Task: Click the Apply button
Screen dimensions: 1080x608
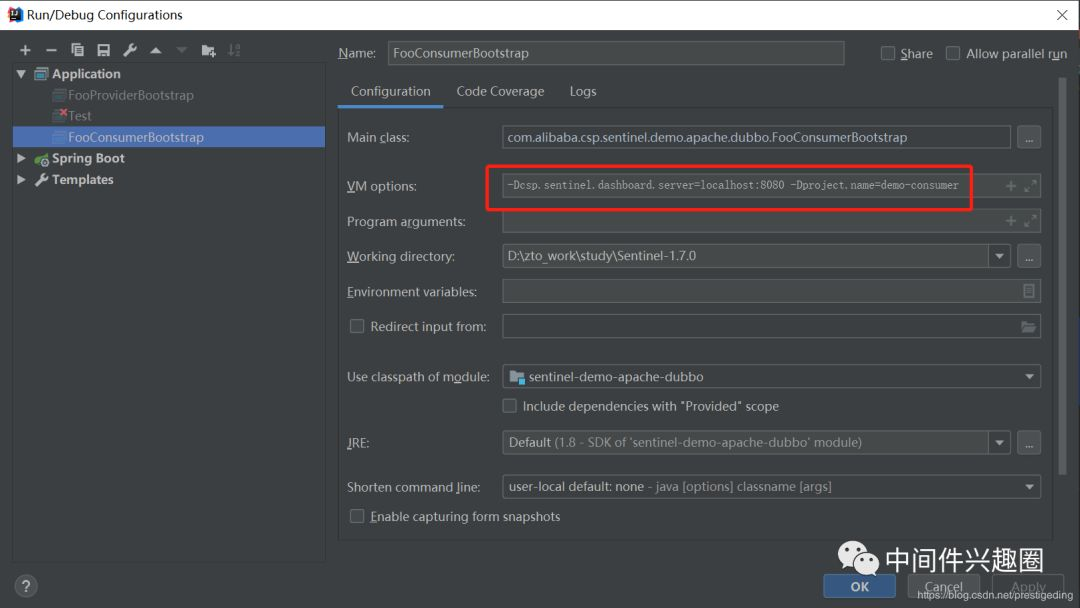Action: (x=1028, y=587)
